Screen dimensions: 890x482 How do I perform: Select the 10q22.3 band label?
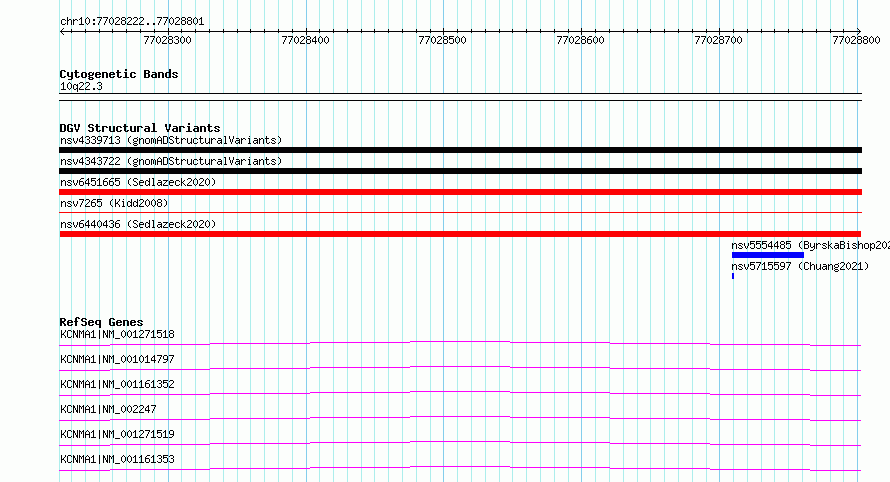point(81,87)
